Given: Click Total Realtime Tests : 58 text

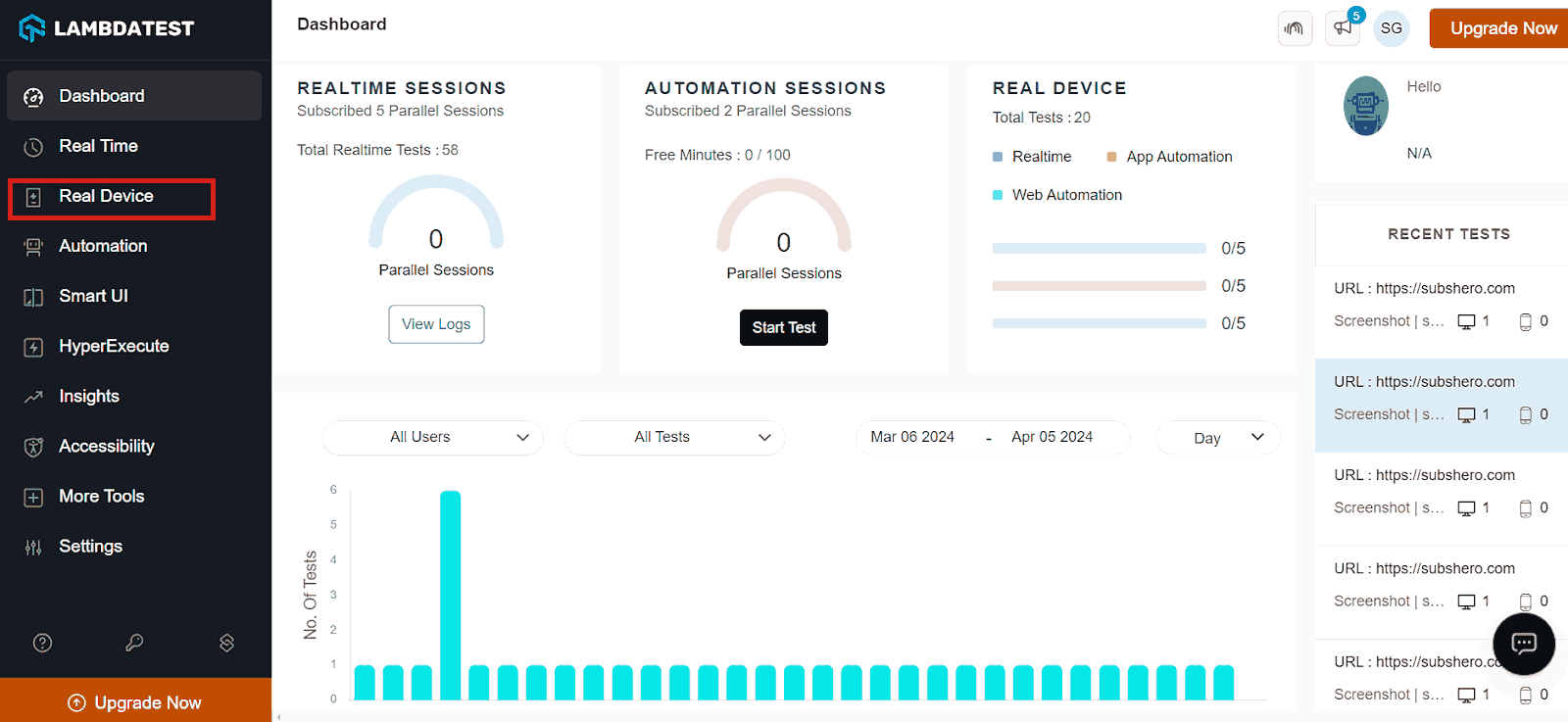Looking at the screenshot, I should 377,150.
